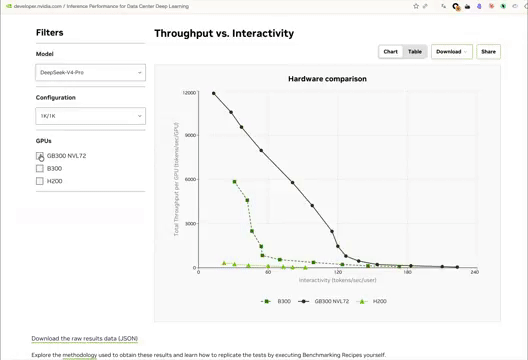Click the 'Throughput vs. Interactivity' heading
528x360 pixels.
(224, 33)
